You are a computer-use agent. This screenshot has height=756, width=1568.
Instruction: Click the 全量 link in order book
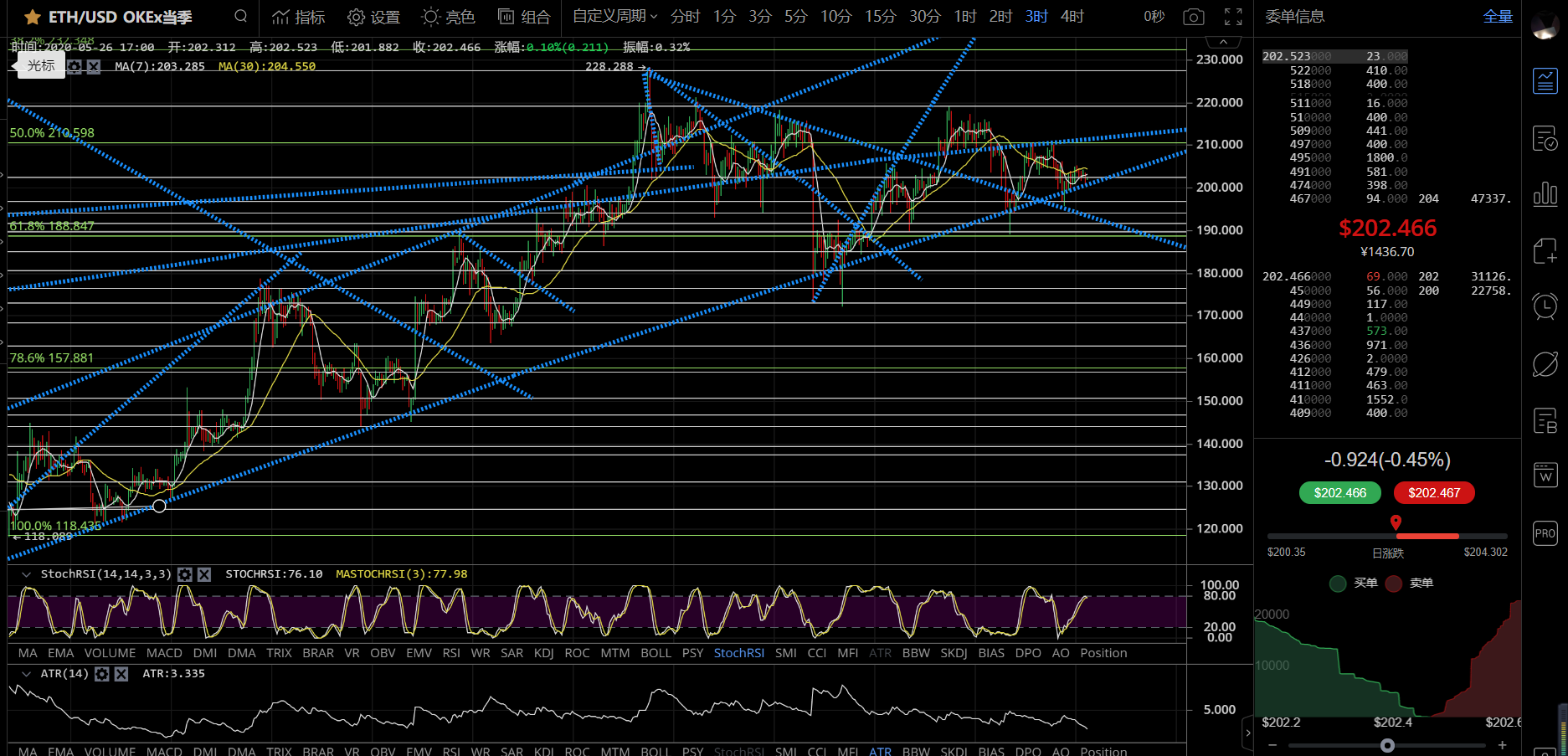1497,17
